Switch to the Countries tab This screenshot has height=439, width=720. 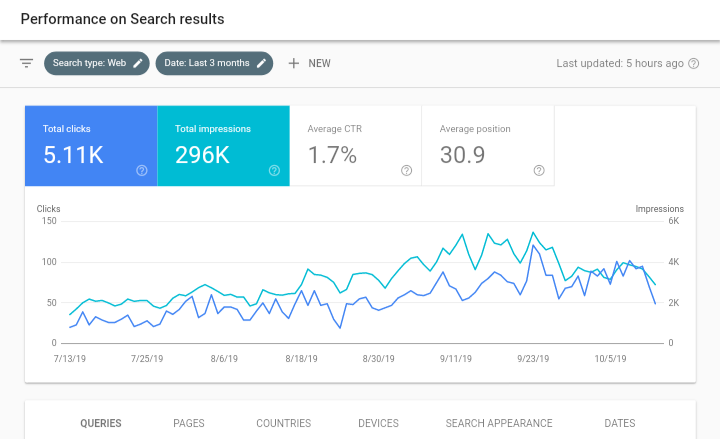[x=283, y=423]
